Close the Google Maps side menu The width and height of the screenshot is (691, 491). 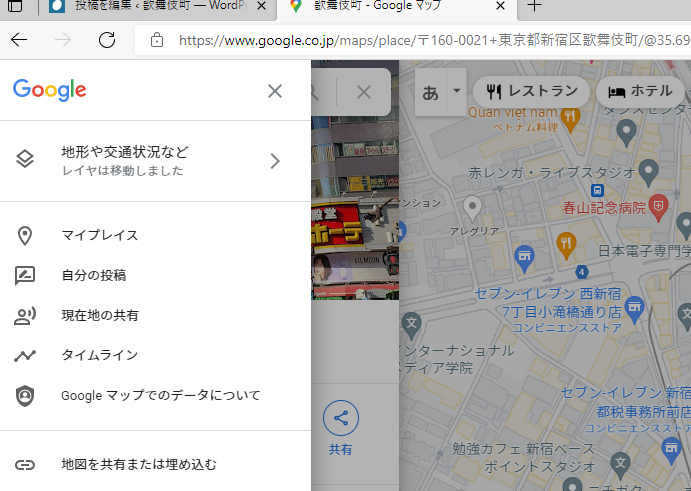tap(275, 91)
